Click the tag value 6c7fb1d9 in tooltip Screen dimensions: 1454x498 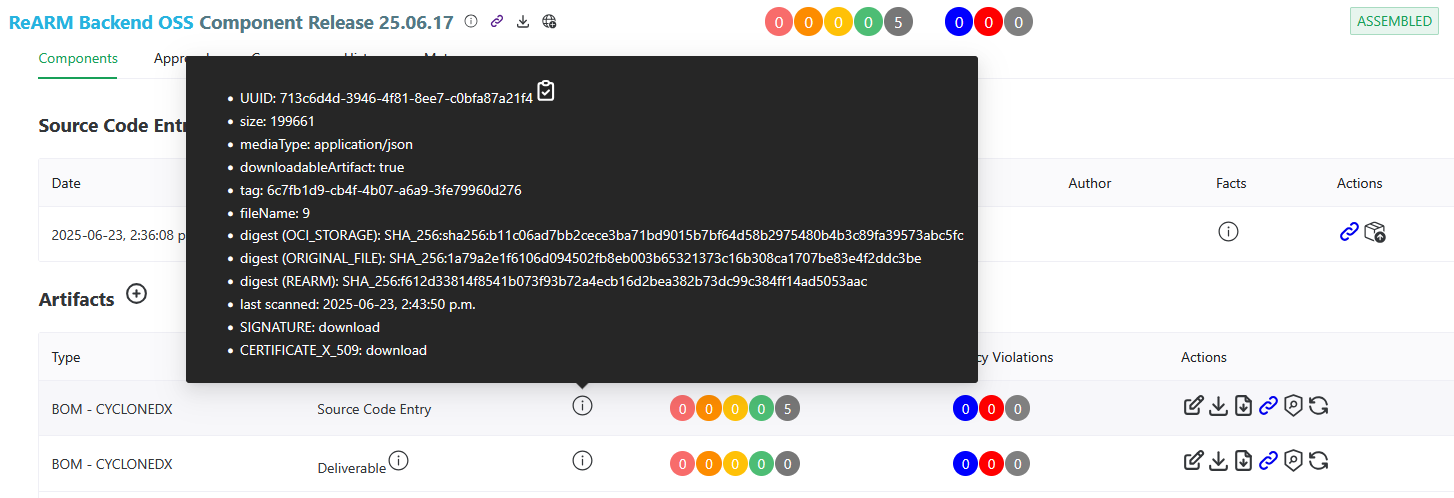[394, 190]
